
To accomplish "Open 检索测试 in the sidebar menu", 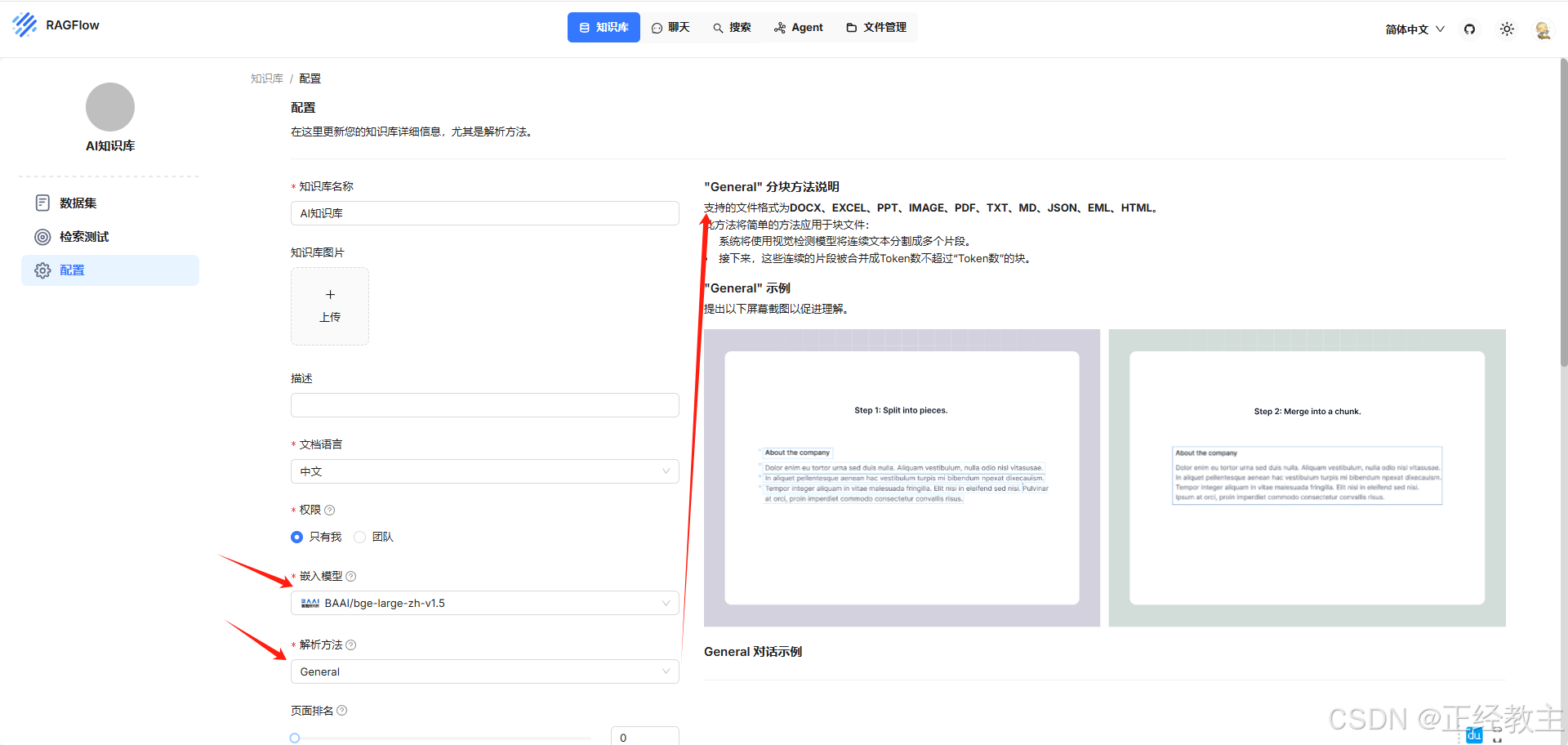I will click(110, 237).
